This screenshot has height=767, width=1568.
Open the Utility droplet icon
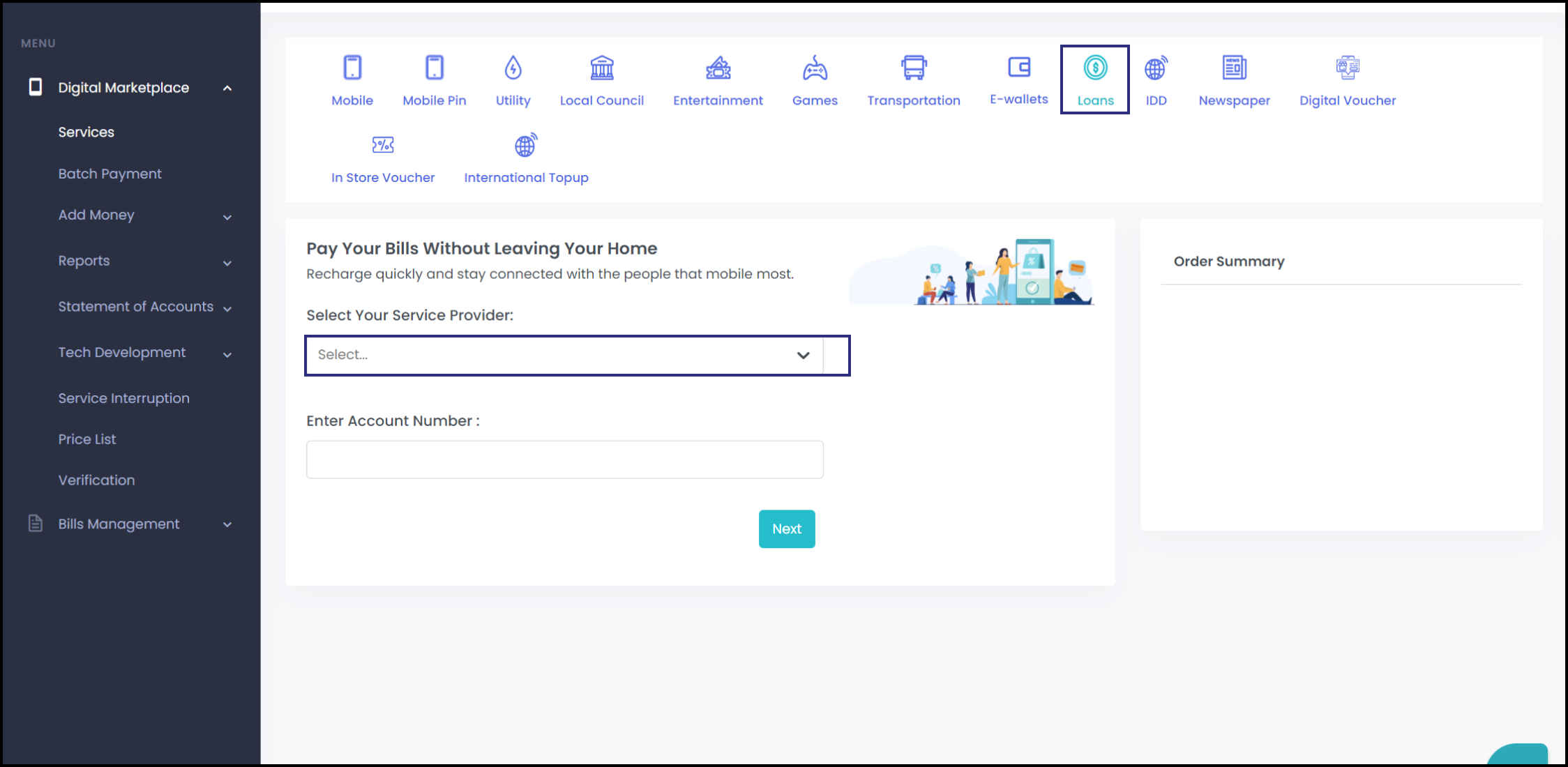513,68
